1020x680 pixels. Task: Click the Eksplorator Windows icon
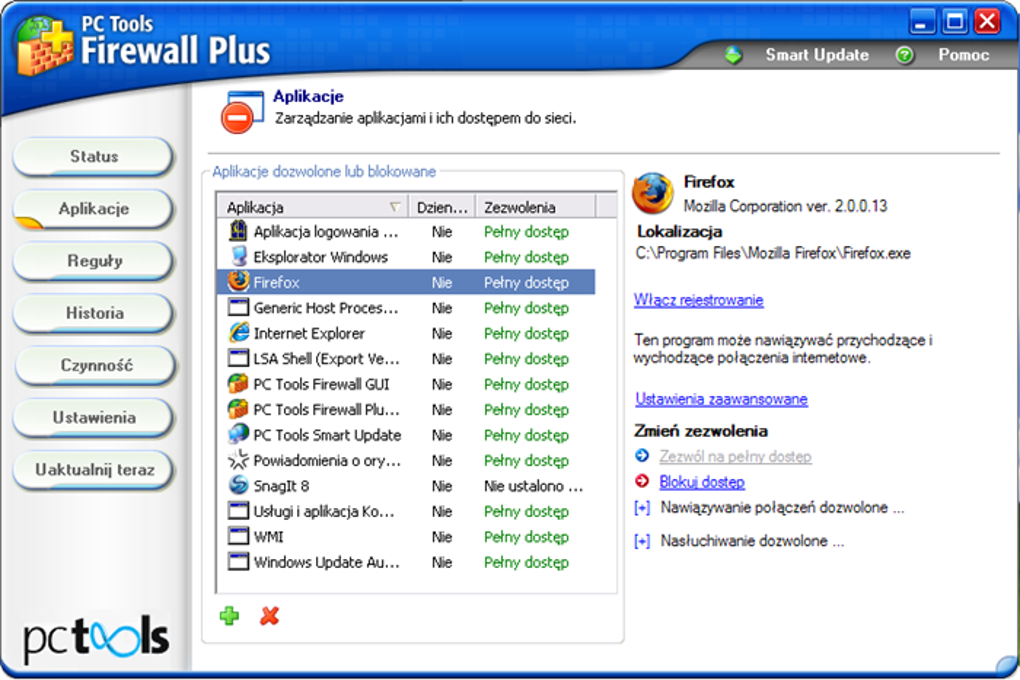239,256
